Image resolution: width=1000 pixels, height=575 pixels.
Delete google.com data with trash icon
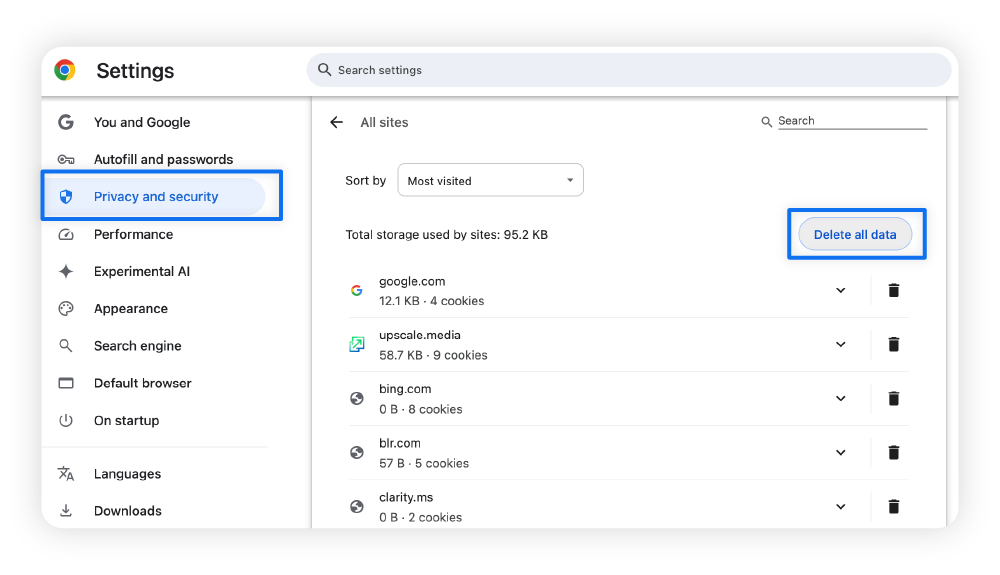[893, 291]
